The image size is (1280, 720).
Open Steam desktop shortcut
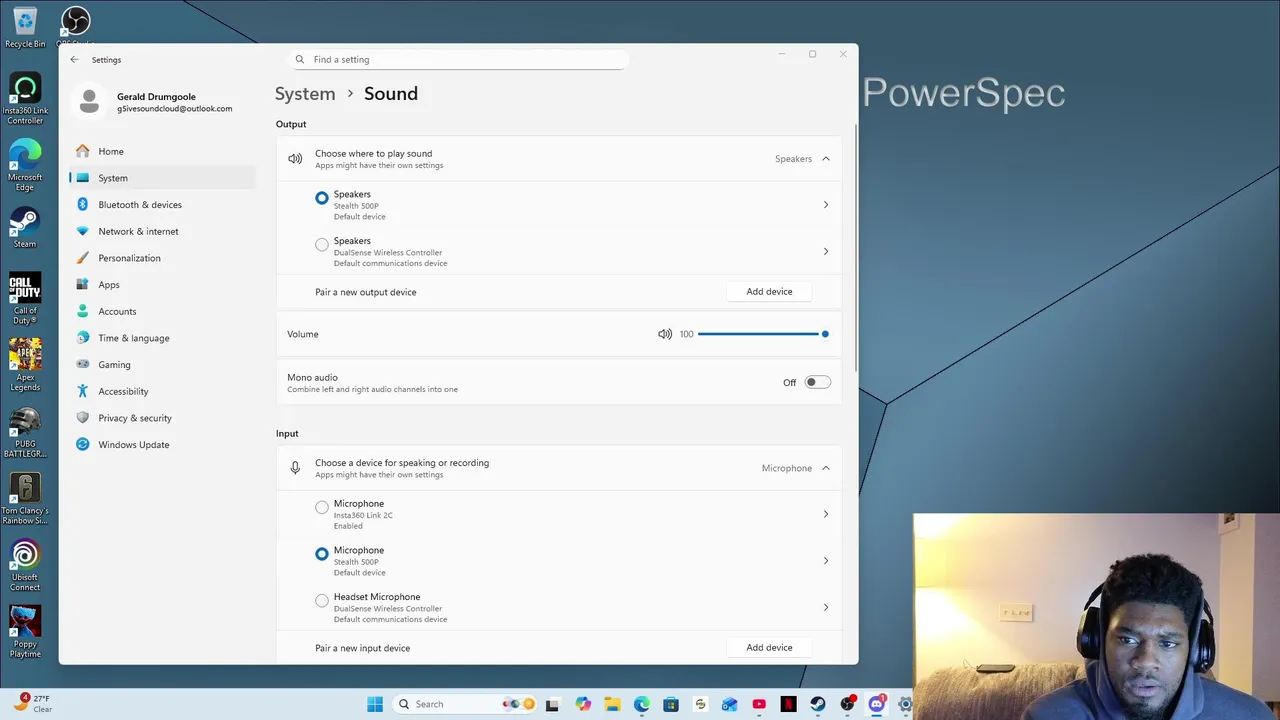pyautogui.click(x=25, y=228)
